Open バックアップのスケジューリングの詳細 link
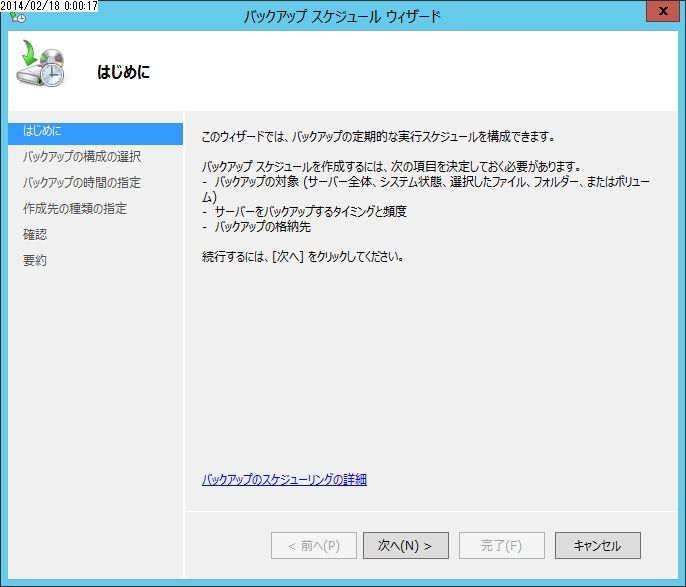This screenshot has width=686, height=587. click(x=284, y=479)
